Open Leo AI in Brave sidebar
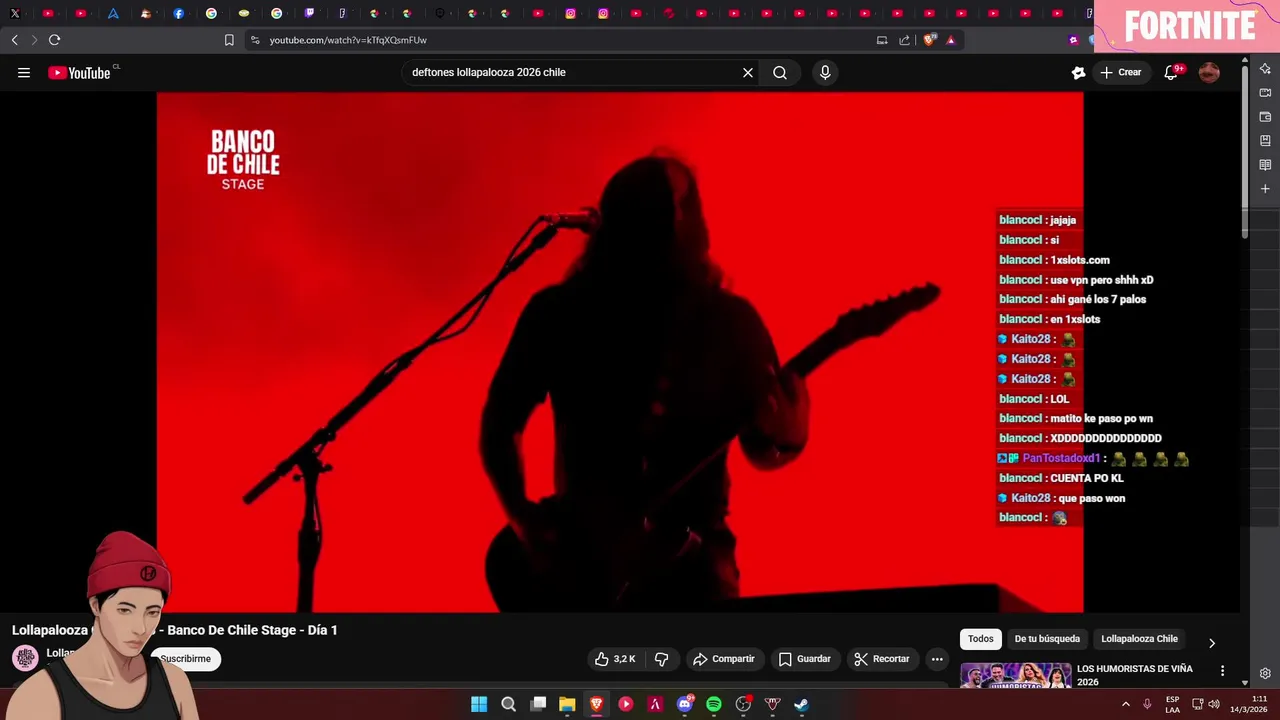Image resolution: width=1280 pixels, height=720 pixels. [x=1265, y=69]
